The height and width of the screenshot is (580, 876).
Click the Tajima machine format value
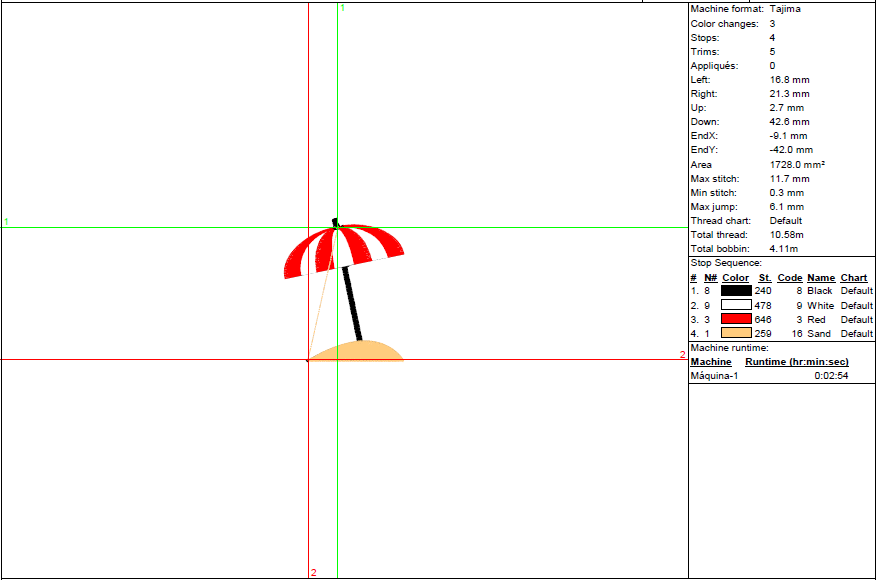(x=785, y=9)
